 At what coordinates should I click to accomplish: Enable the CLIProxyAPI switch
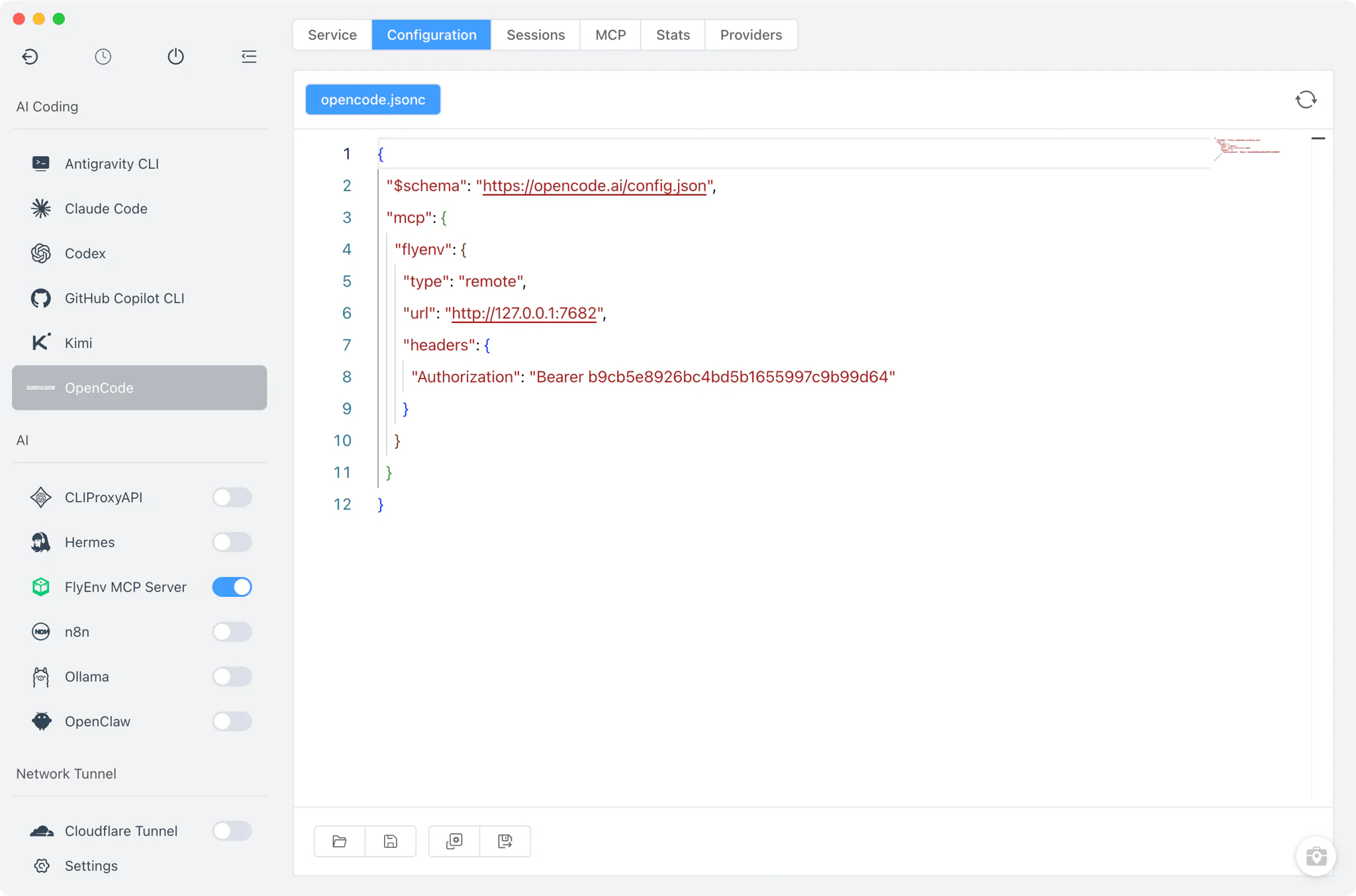pos(232,498)
